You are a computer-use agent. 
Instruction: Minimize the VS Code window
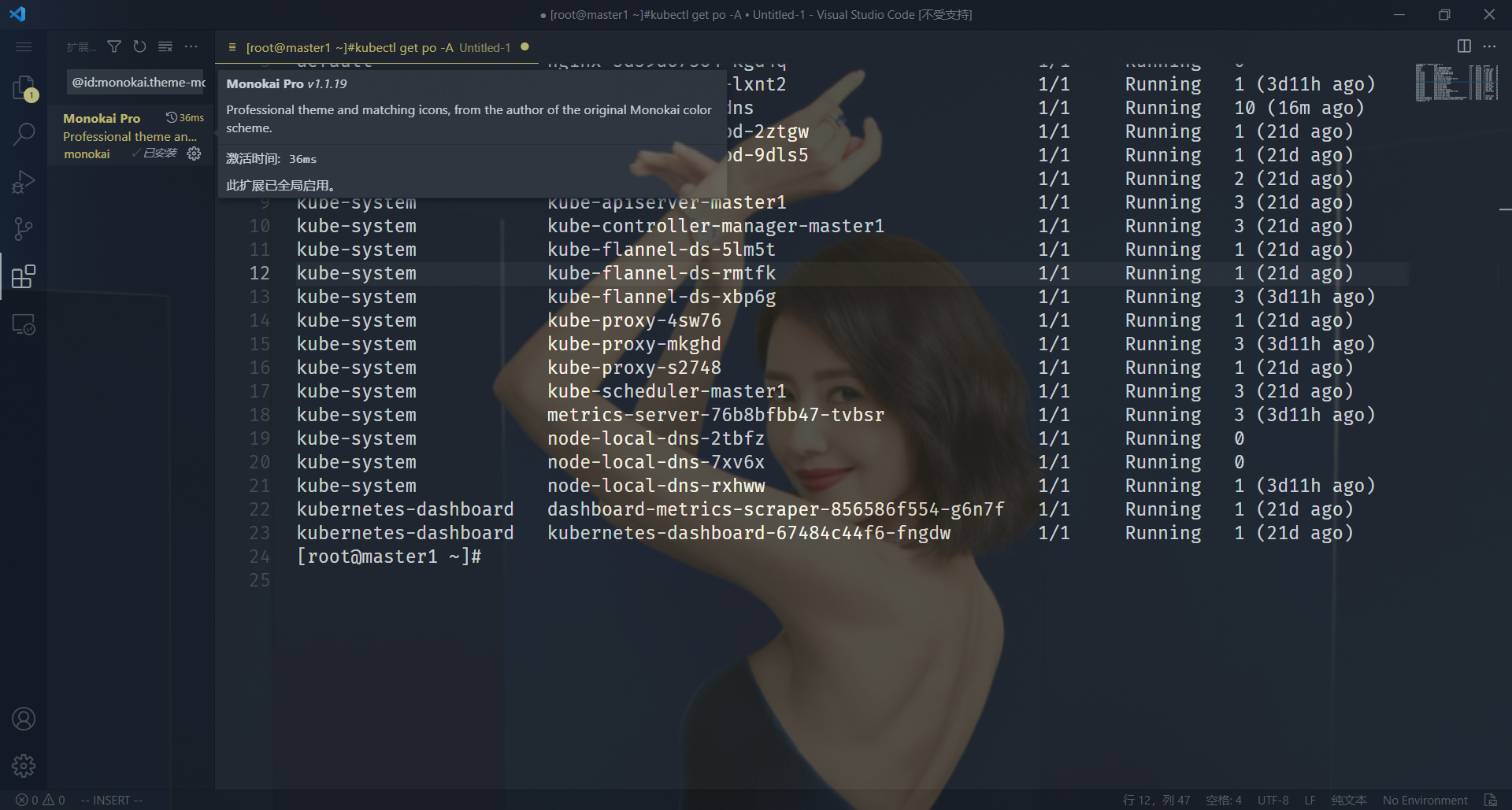[1399, 14]
